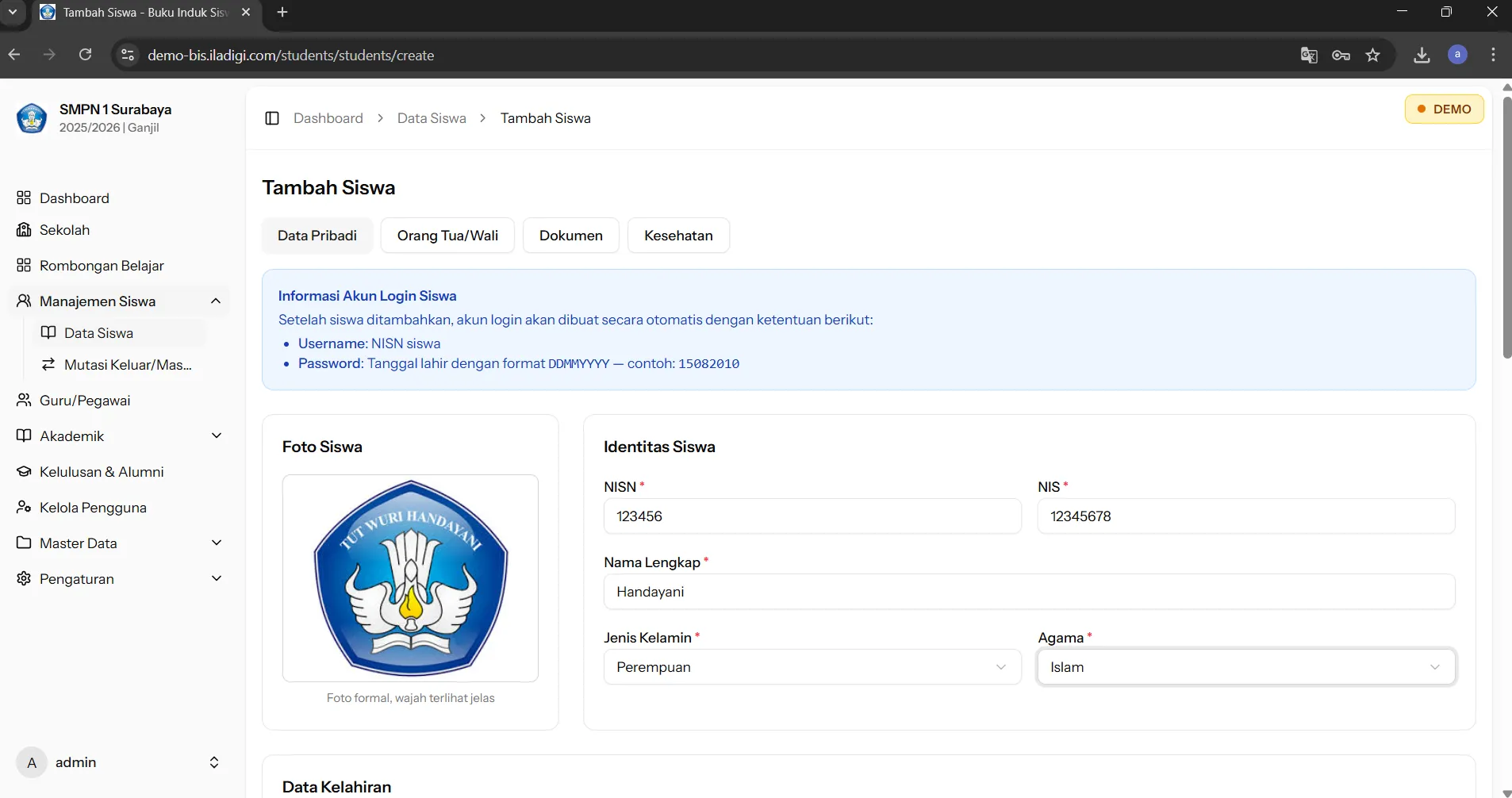Image resolution: width=1512 pixels, height=798 pixels.
Task: Open browser downloads icon
Action: (x=1422, y=55)
